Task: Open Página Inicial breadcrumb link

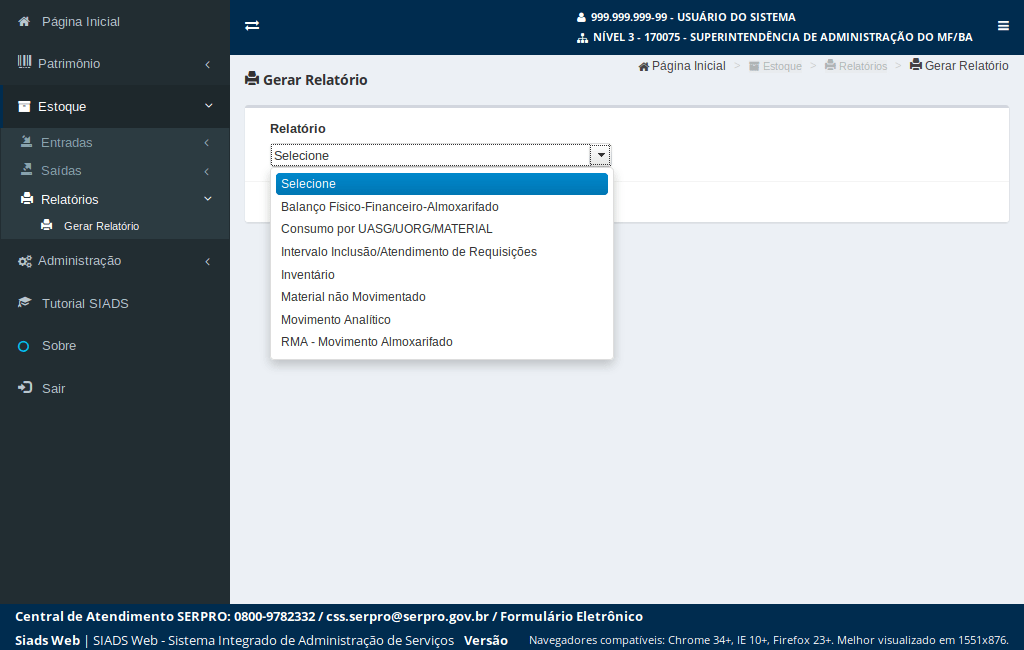Action: pos(688,66)
